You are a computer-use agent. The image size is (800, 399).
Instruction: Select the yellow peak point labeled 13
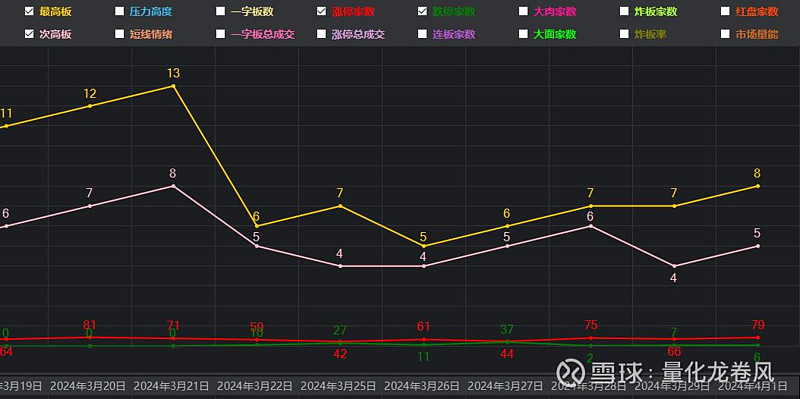point(173,86)
